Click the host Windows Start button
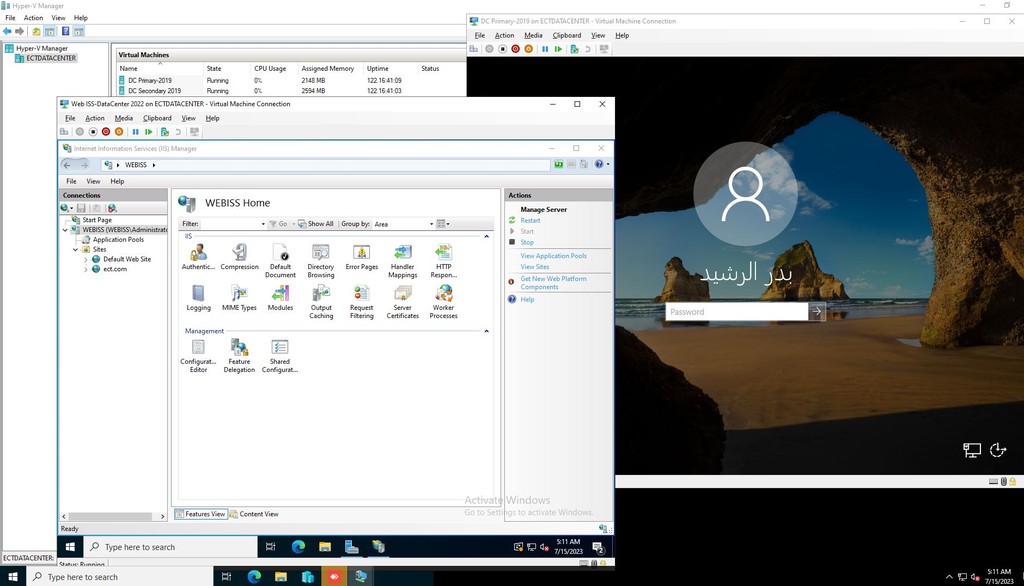This screenshot has width=1024, height=586. coord(13,576)
